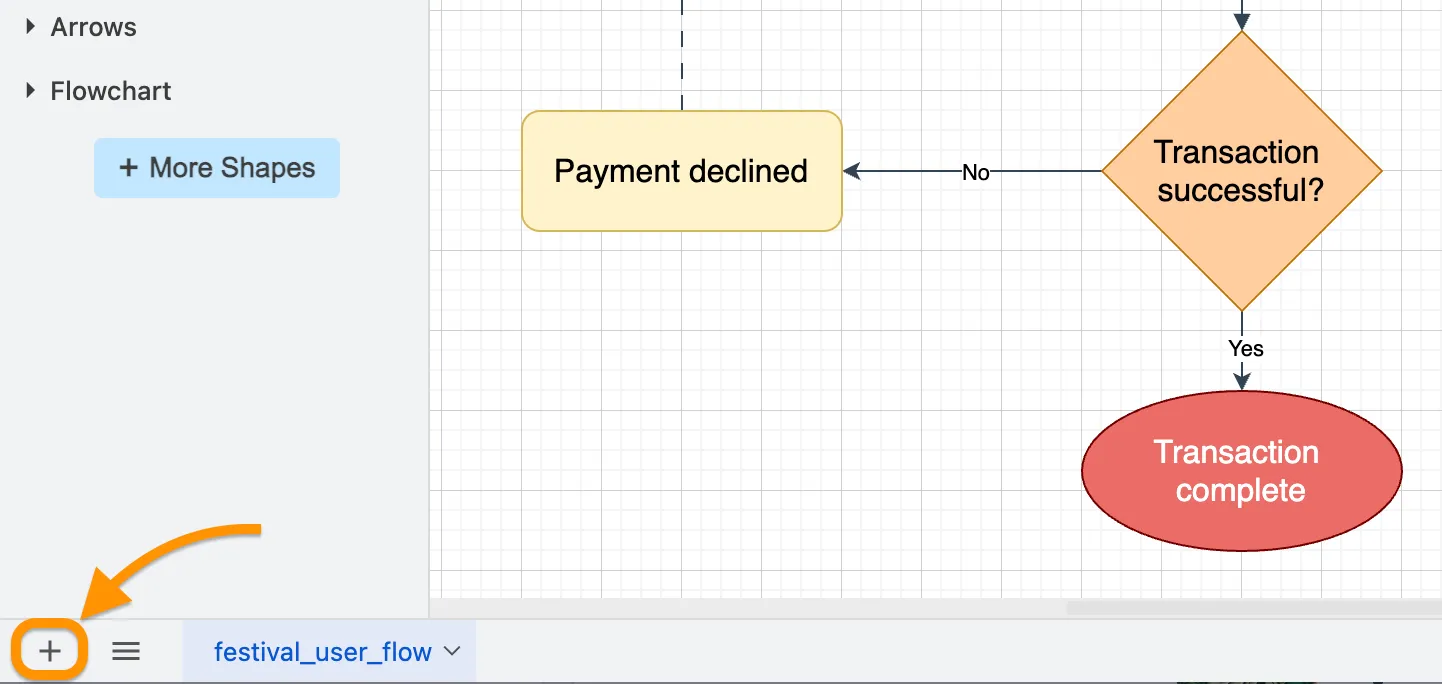
Task: Expand the Flowchart shape category
Action: 99,91
